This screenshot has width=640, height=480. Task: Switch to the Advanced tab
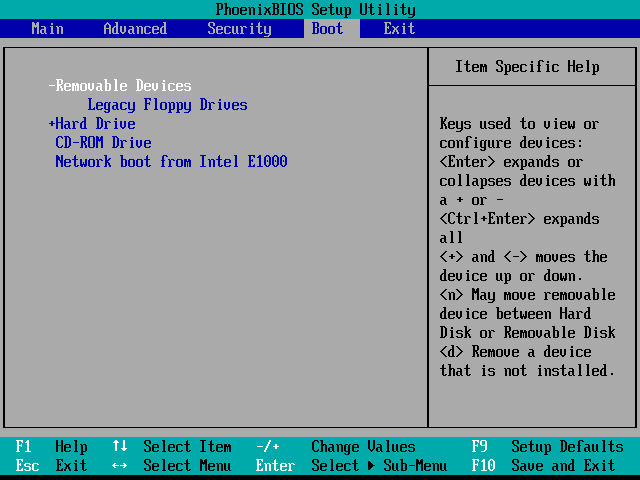(135, 29)
